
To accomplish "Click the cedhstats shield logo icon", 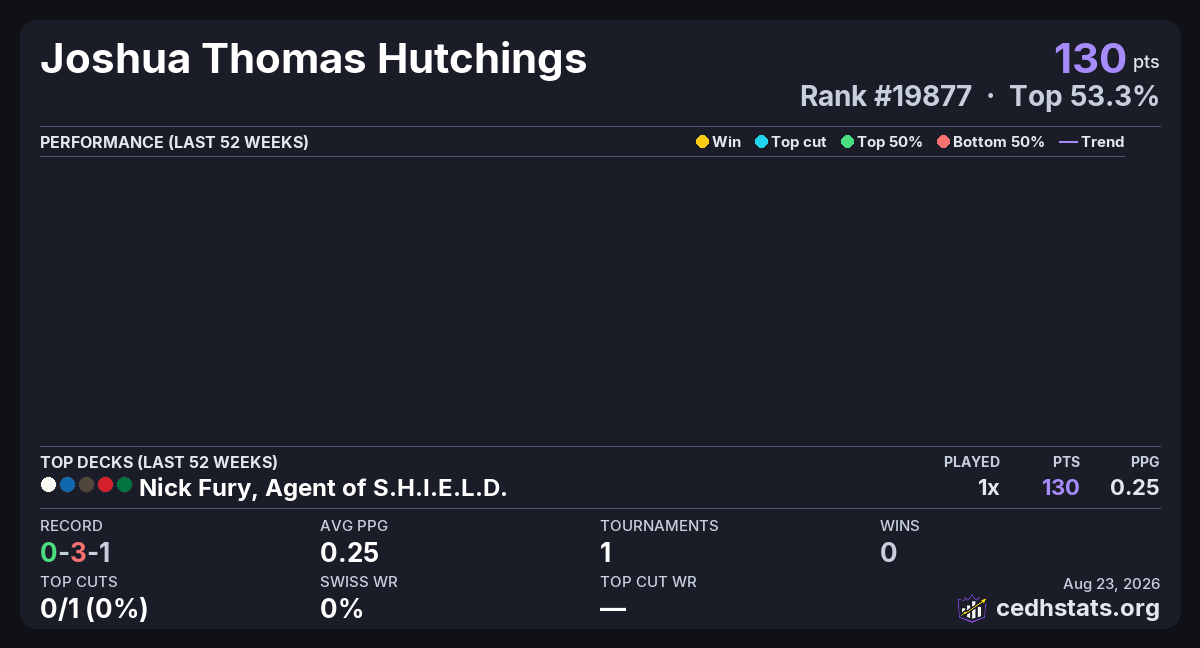I will 972,608.
